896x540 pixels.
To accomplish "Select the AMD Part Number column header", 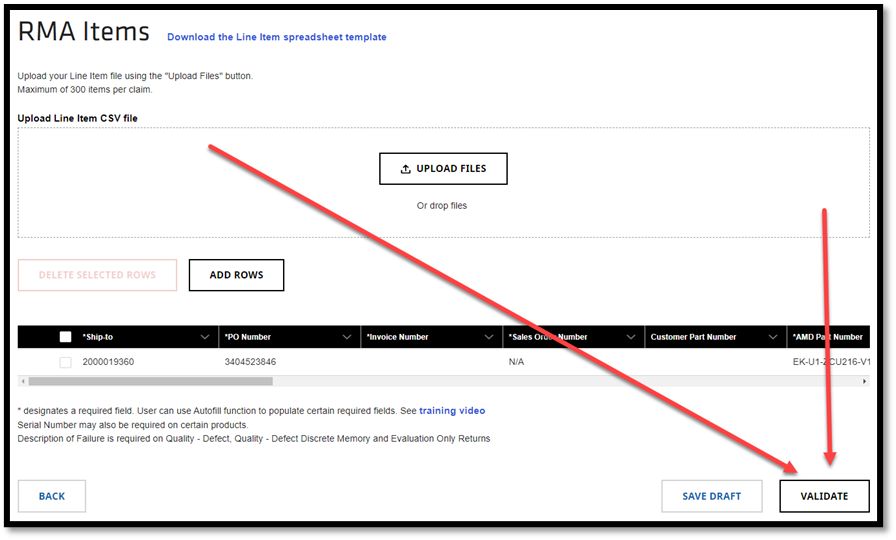I will (827, 337).
